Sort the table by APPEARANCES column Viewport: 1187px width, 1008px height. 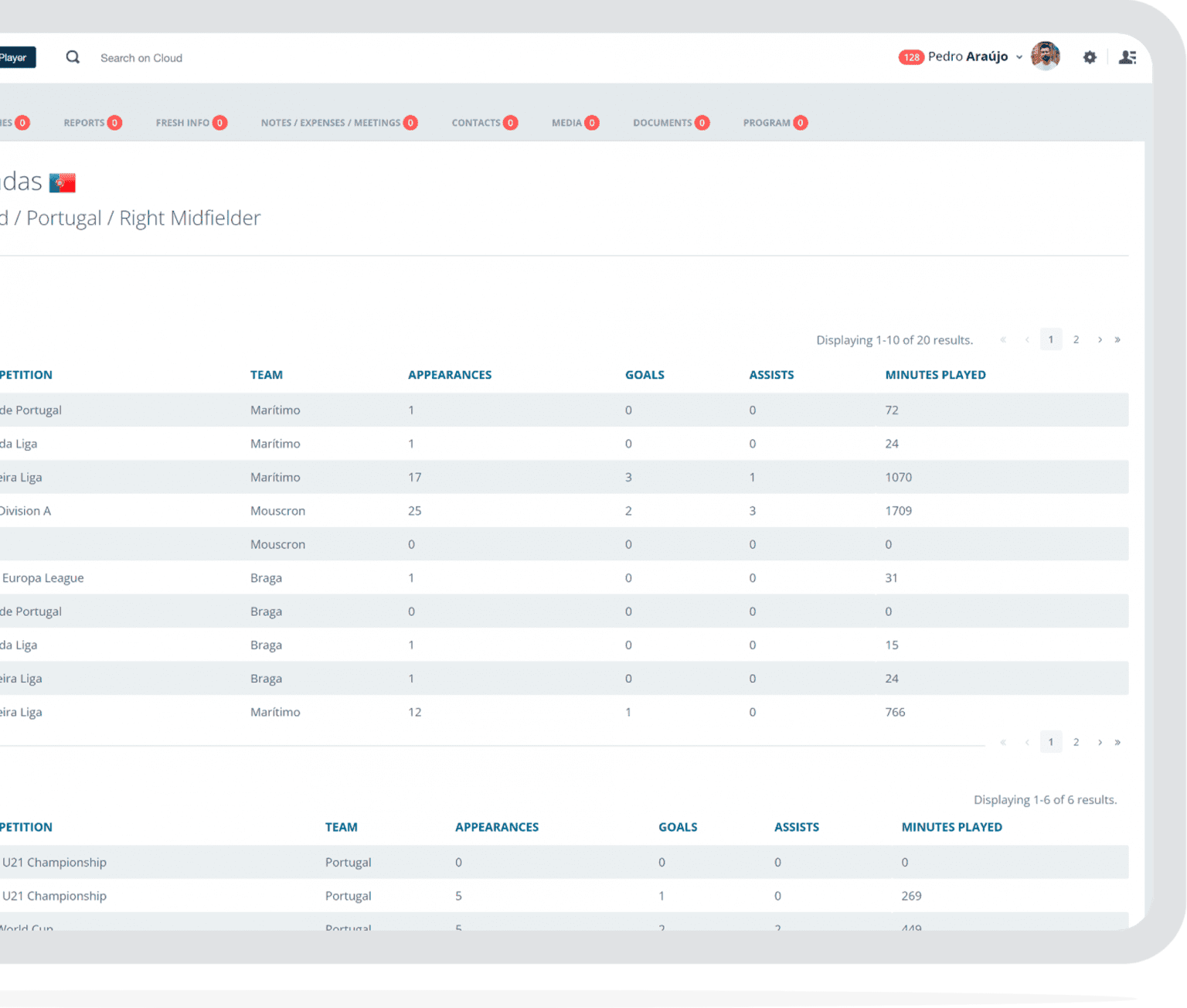450,374
